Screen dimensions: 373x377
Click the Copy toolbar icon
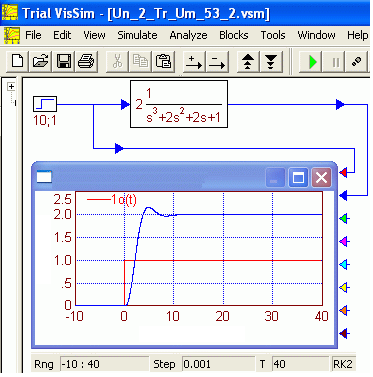coord(140,61)
